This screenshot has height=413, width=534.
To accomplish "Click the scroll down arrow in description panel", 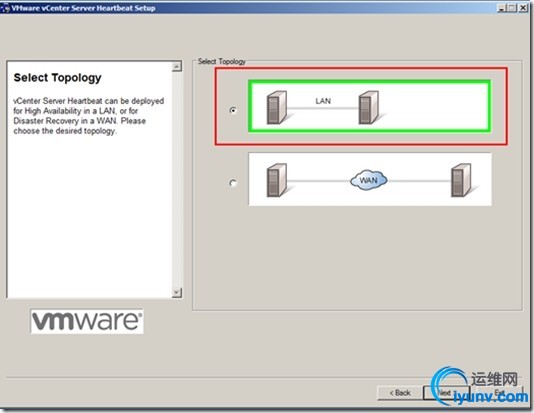I will [x=177, y=292].
